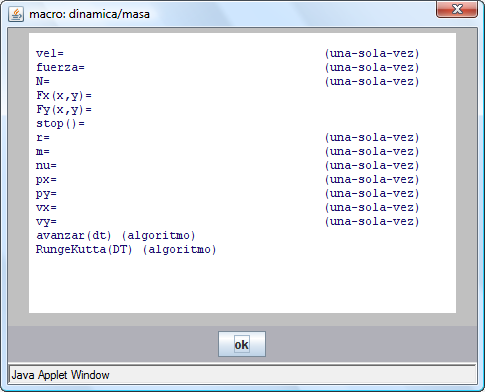The image size is (485, 392).
Task: Select the 'stop()=' line
Action: [60, 124]
